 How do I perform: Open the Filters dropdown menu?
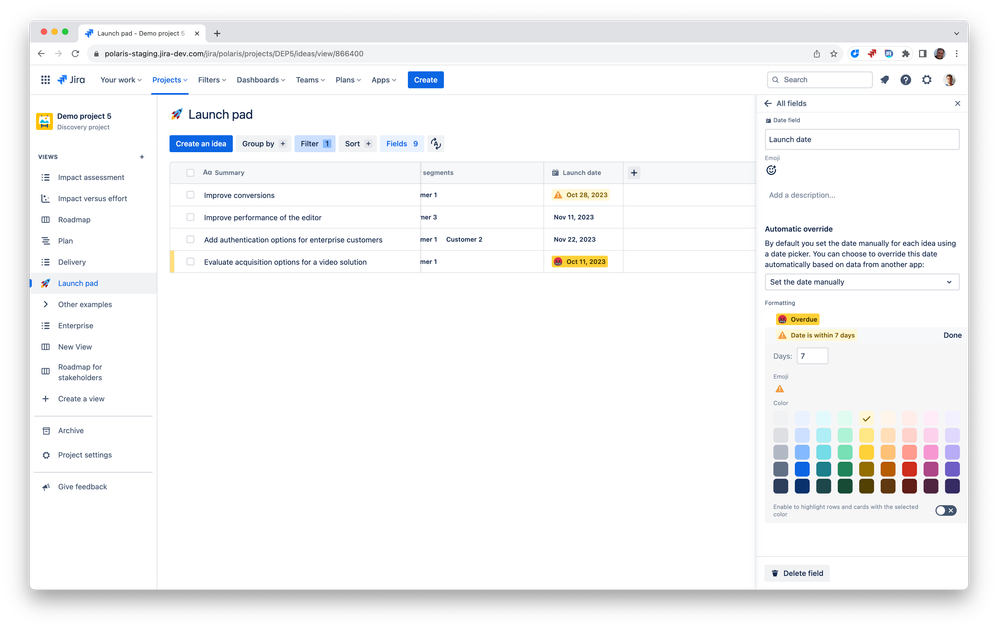pyautogui.click(x=211, y=80)
